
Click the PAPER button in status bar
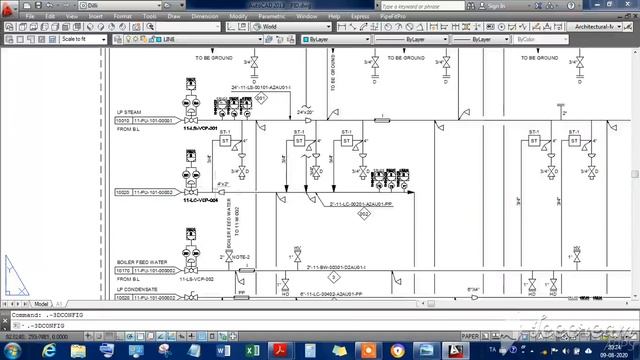470,336
